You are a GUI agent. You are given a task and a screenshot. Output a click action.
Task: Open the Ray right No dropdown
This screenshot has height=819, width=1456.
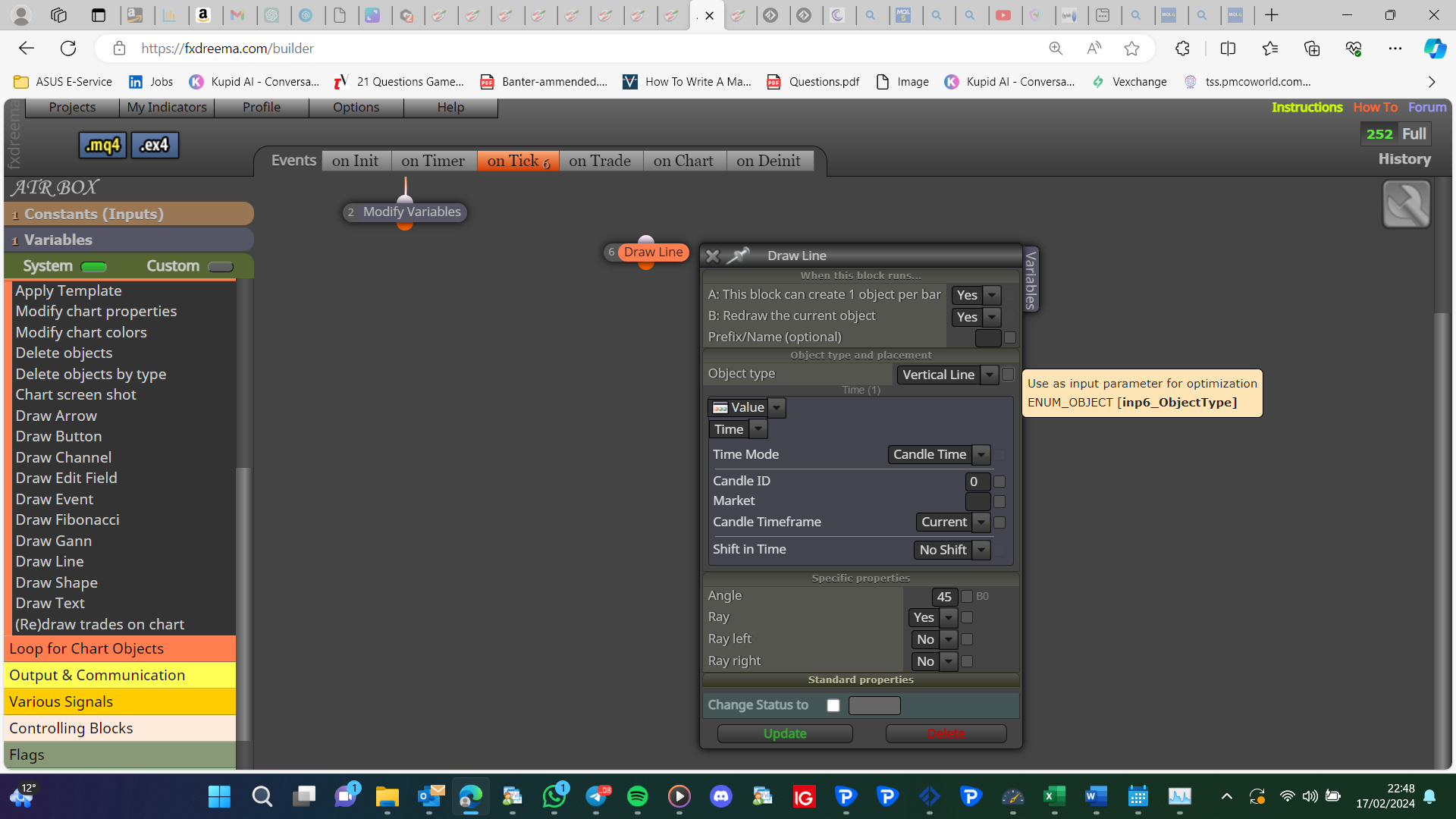coord(935,661)
